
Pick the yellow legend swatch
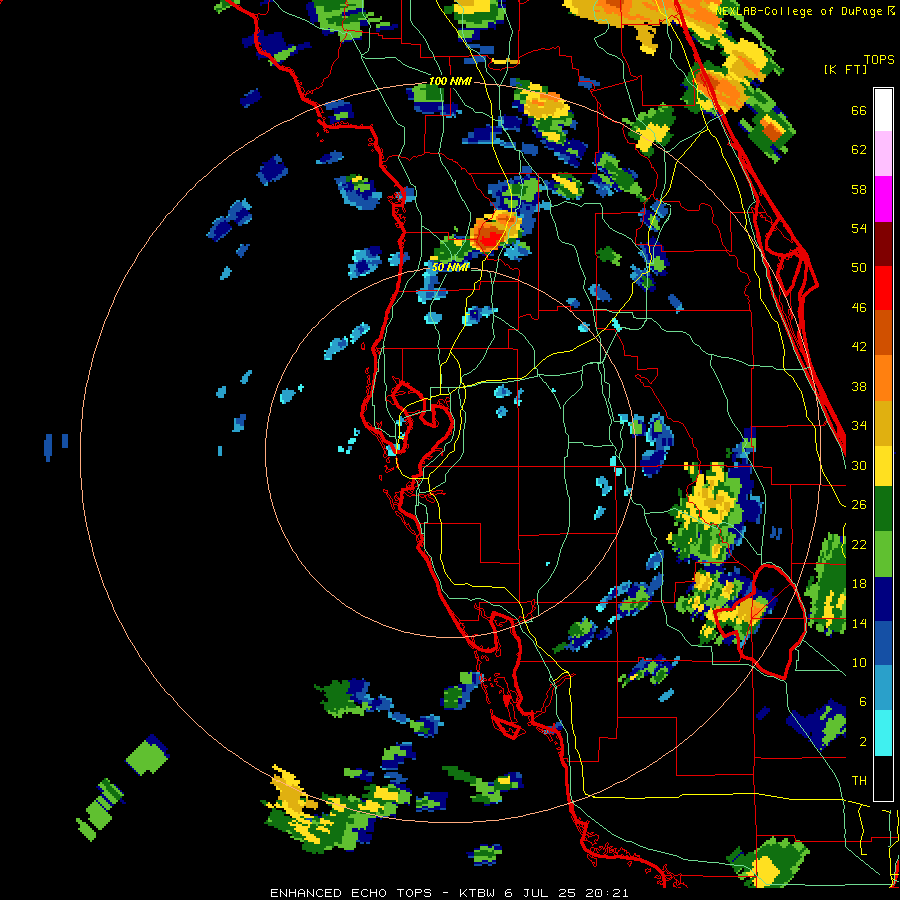pos(883,465)
